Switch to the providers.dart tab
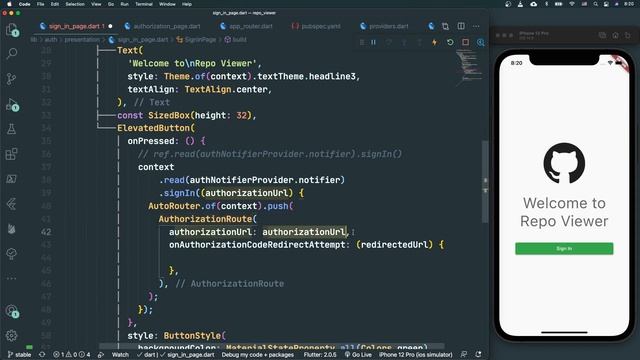640x360 pixels. (384, 26)
